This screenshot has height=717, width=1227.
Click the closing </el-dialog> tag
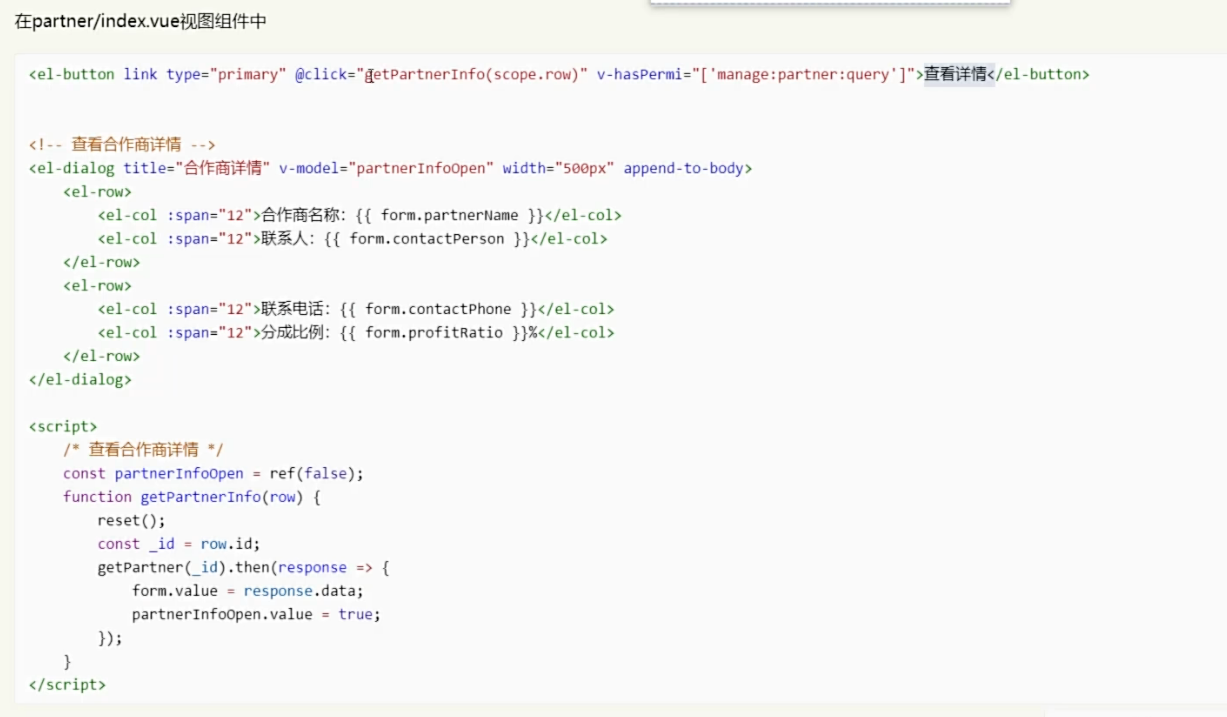click(80, 380)
